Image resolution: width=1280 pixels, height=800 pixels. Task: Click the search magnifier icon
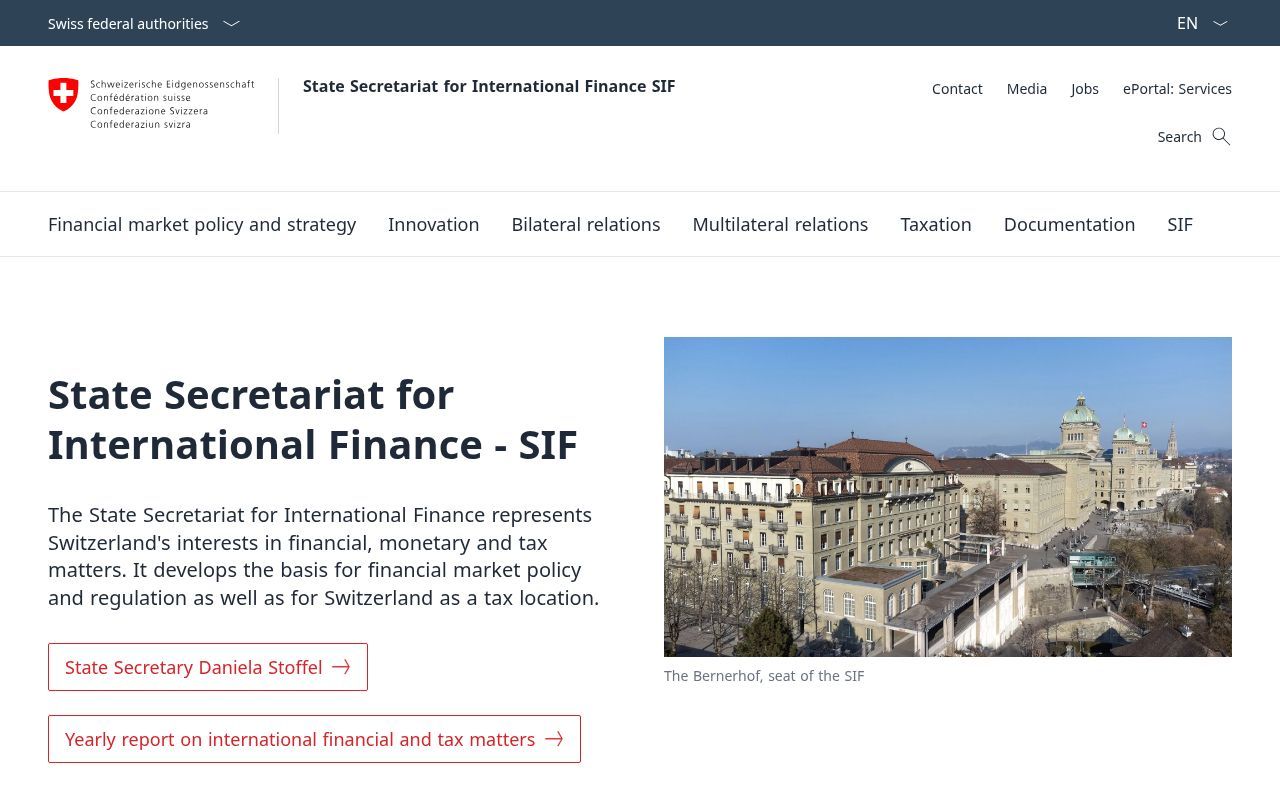pyautogui.click(x=1221, y=137)
